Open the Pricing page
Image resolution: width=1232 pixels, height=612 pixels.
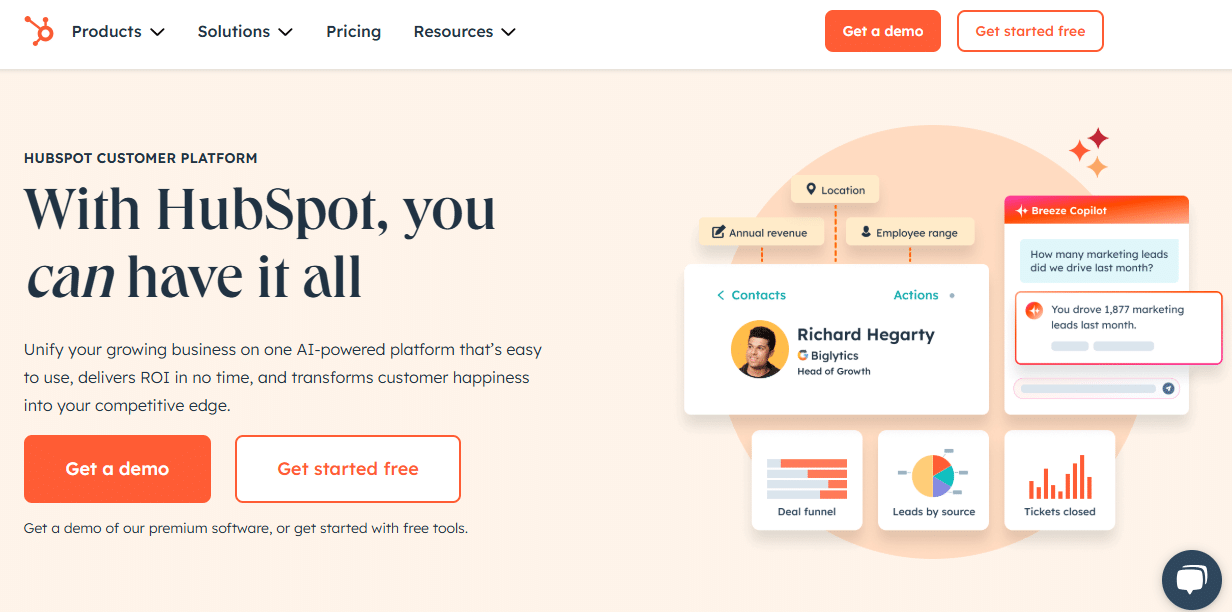tap(353, 32)
